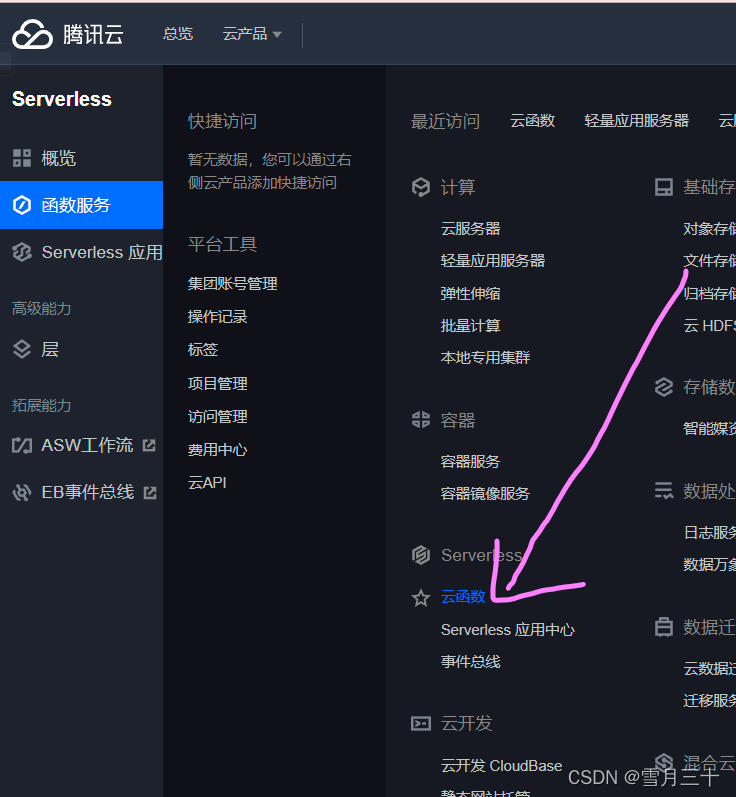Open Serverless 应用中心 product
The width and height of the screenshot is (736, 797).
pyautogui.click(x=508, y=630)
